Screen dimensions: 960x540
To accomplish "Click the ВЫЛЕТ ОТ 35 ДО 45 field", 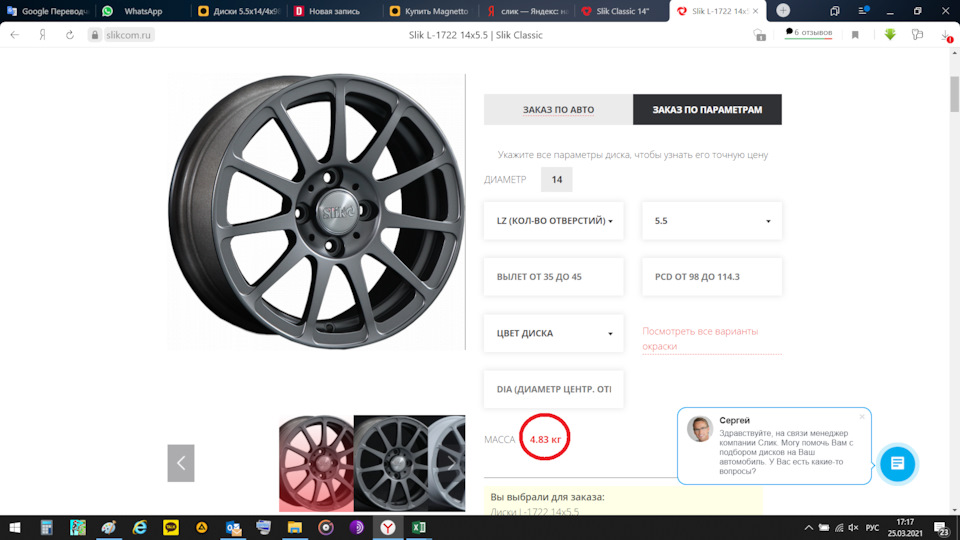I will click(x=553, y=277).
